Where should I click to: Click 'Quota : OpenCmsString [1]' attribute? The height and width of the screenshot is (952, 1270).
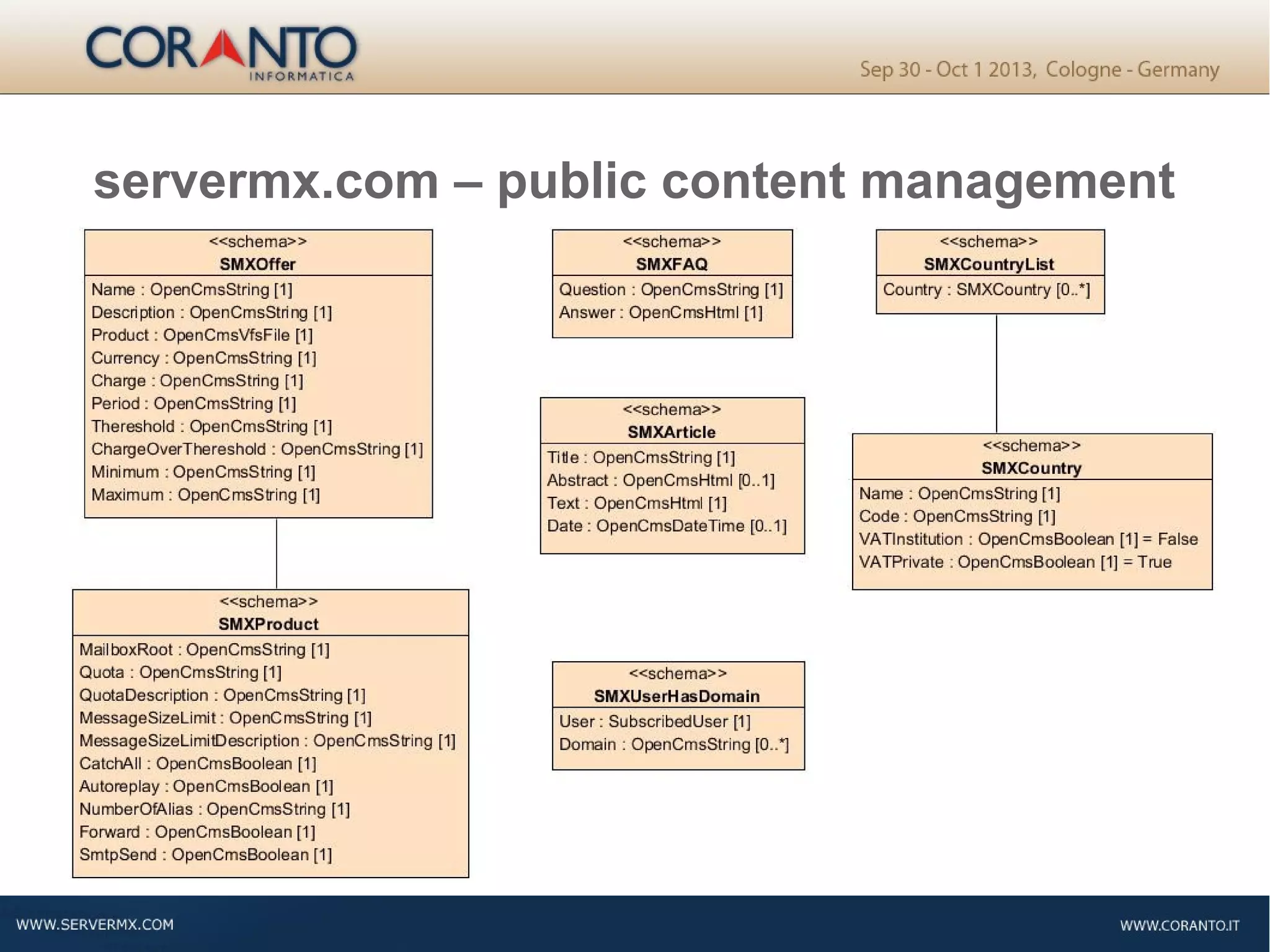pos(180,673)
